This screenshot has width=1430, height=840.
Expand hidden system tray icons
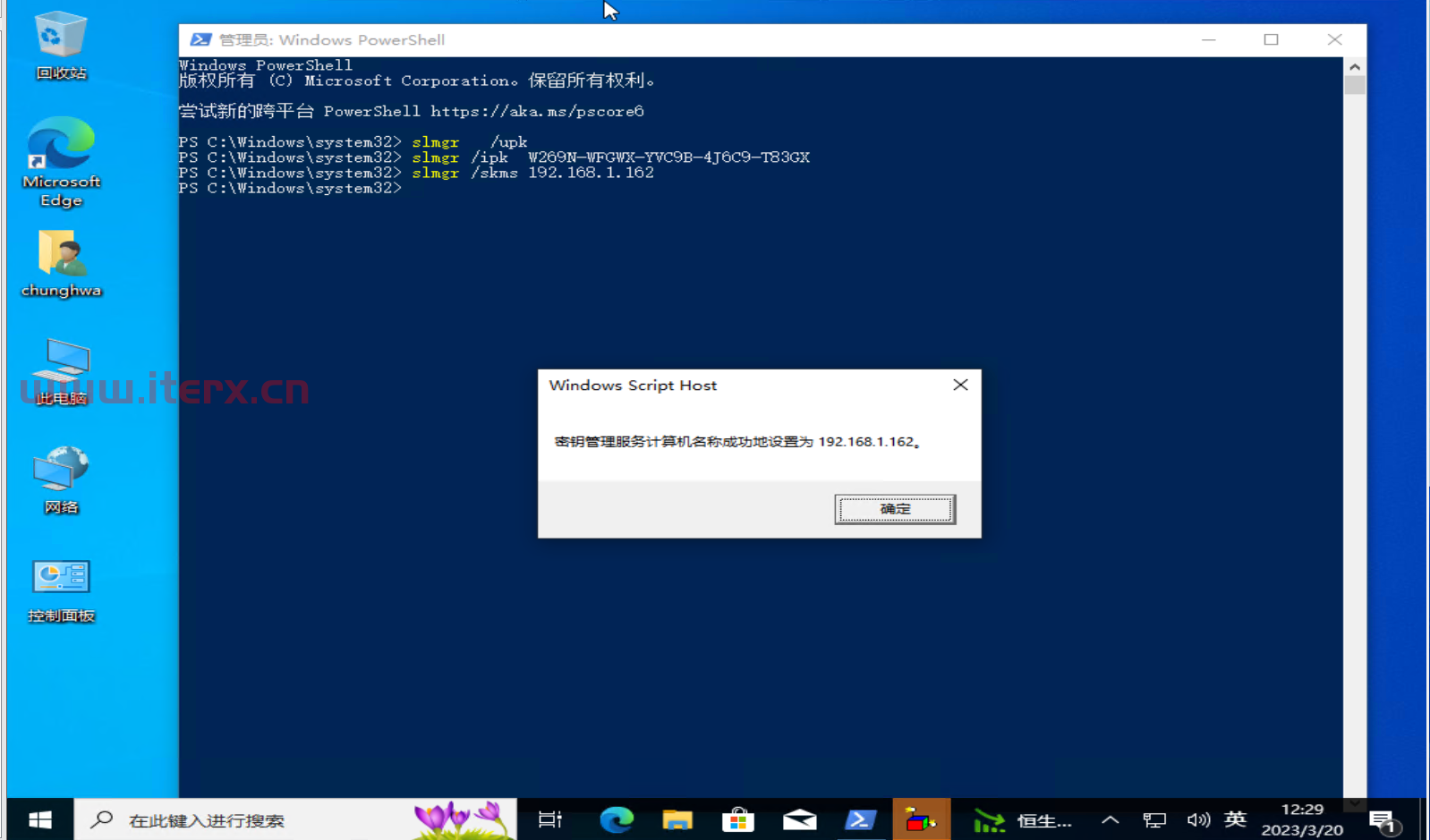(1110, 819)
